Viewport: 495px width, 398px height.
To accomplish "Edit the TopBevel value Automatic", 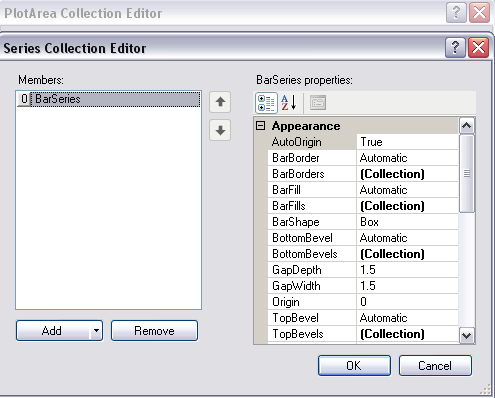I will point(408,318).
